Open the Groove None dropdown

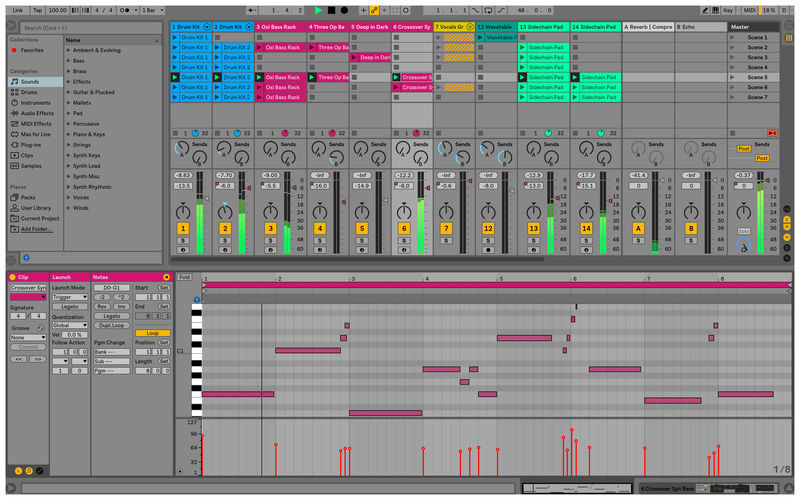click(x=26, y=337)
